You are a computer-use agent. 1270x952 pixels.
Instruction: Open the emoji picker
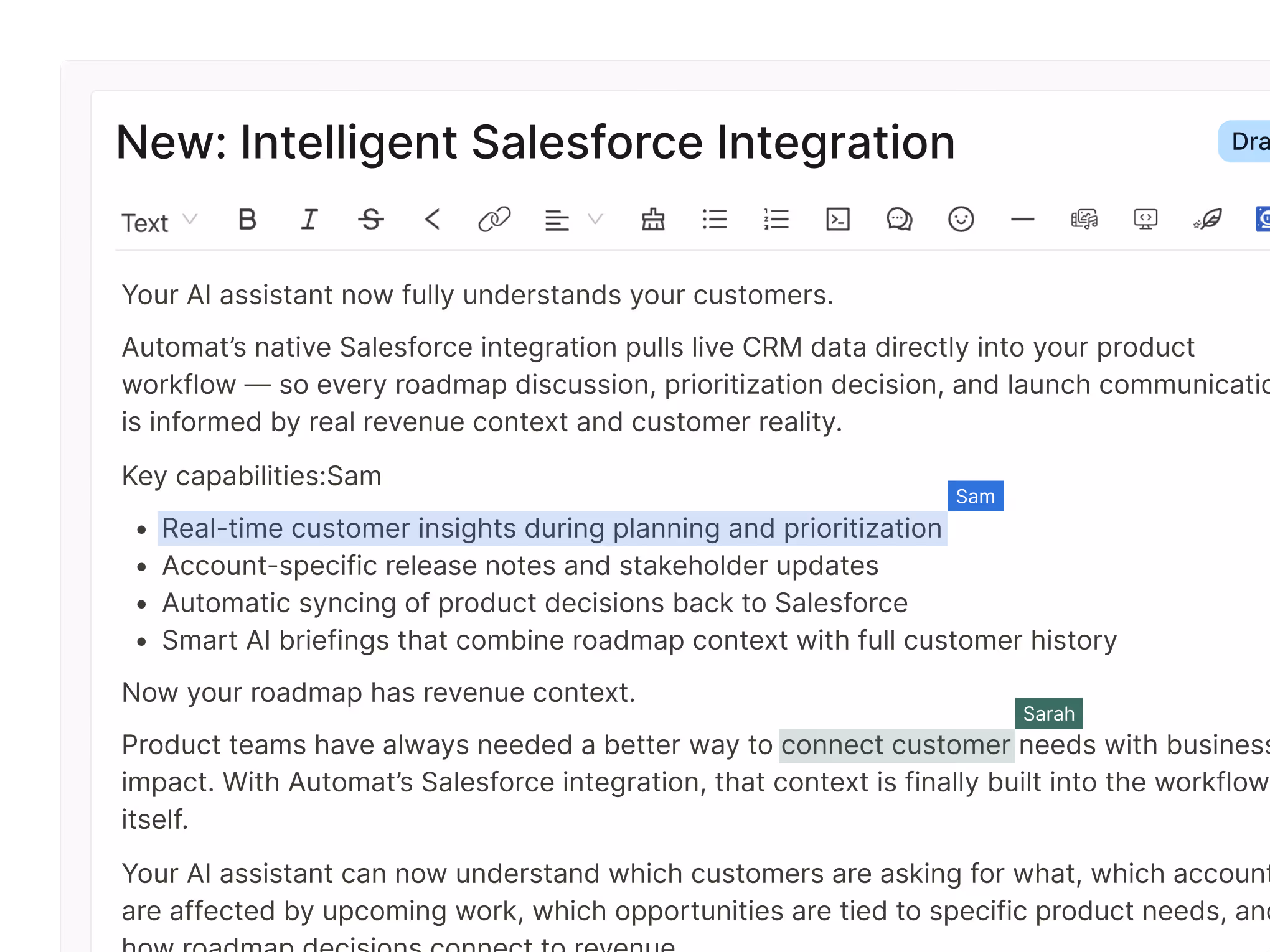pyautogui.click(x=961, y=220)
